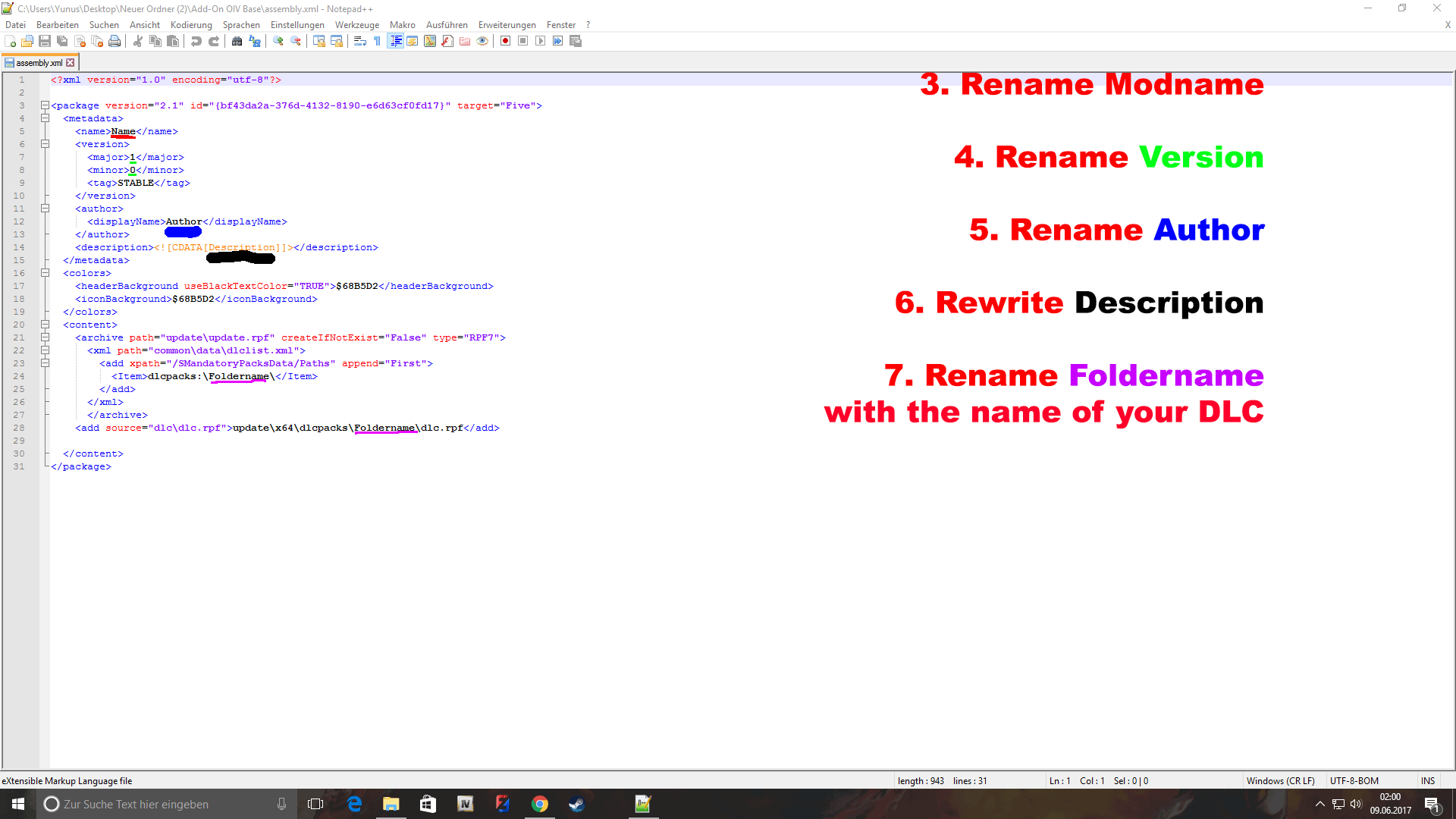The width and height of the screenshot is (1456, 819).
Task: Undo the last action via the toolbar
Action: tap(196, 41)
